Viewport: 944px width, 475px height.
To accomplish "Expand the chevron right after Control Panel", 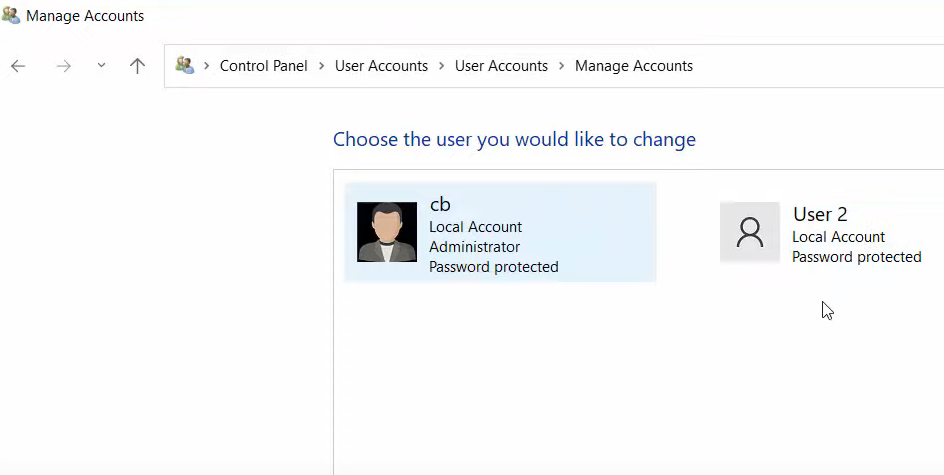I will [322, 66].
